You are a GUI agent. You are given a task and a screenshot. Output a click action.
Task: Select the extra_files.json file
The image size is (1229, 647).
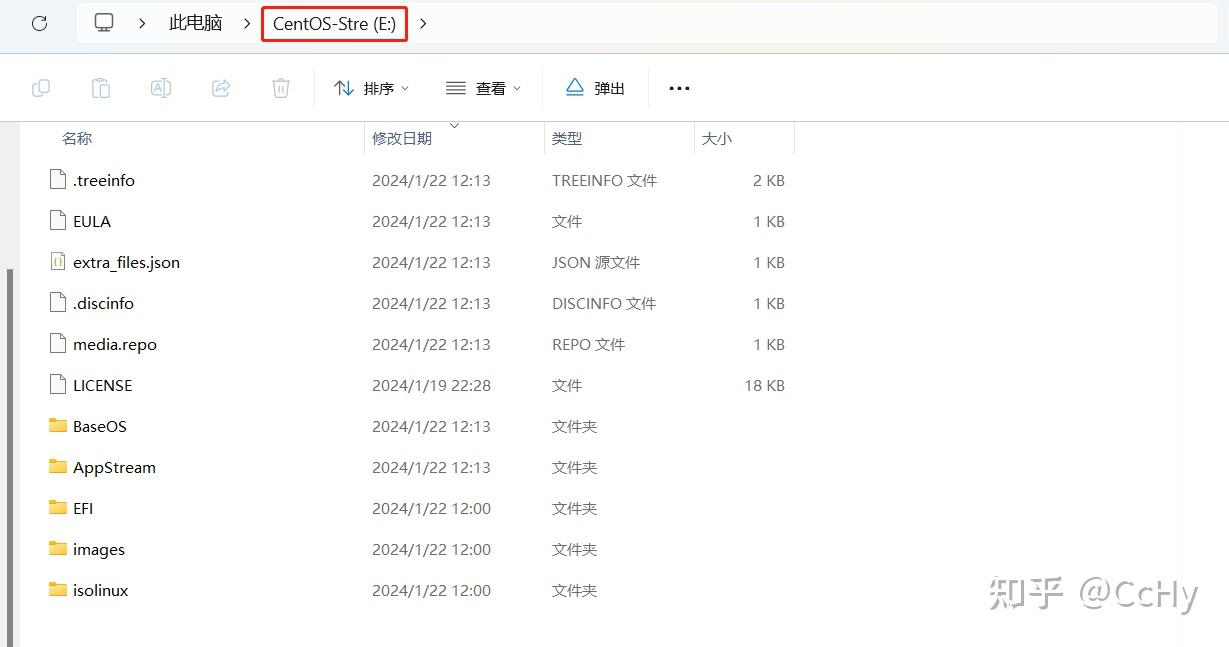click(126, 262)
